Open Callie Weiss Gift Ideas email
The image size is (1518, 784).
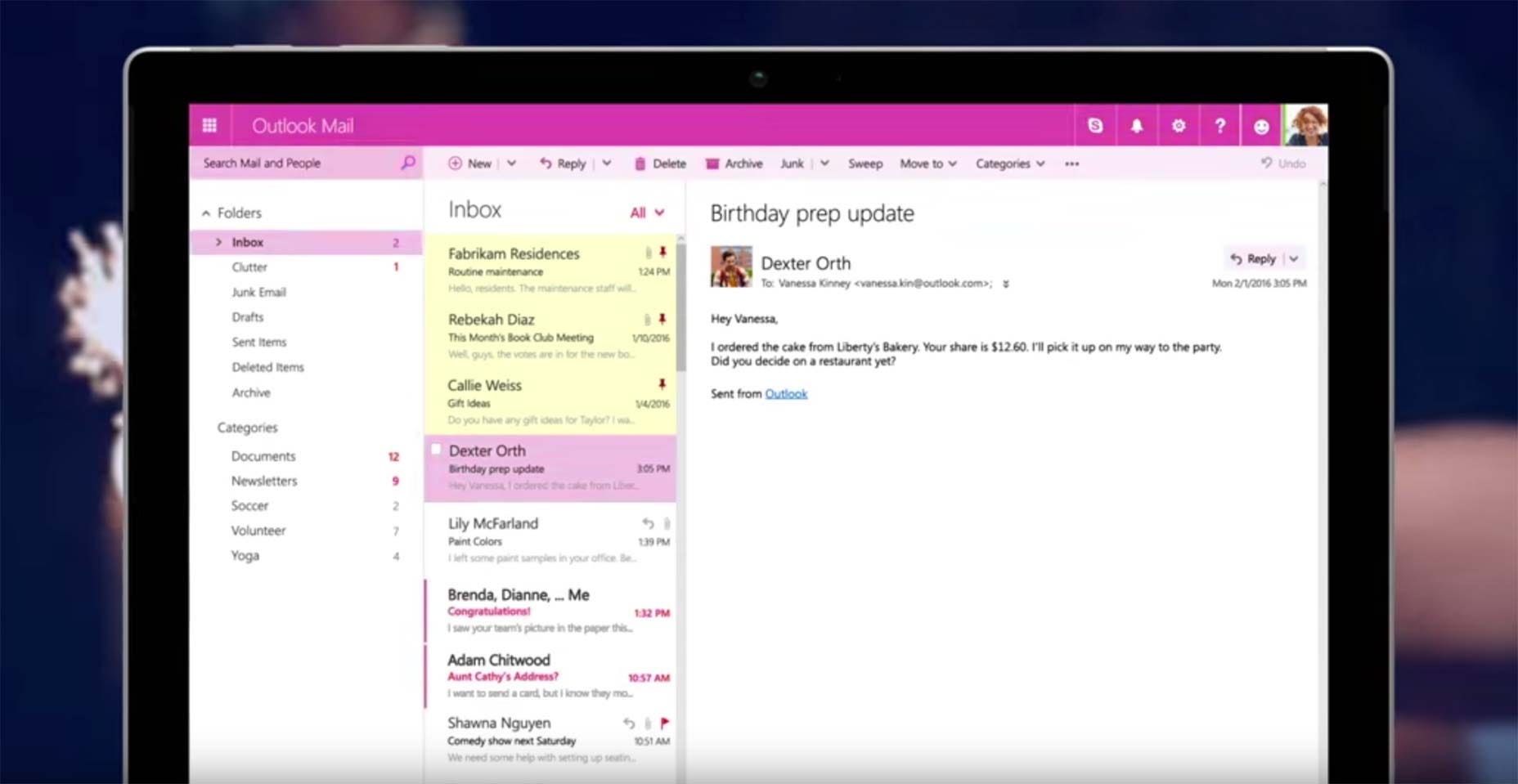tap(550, 401)
